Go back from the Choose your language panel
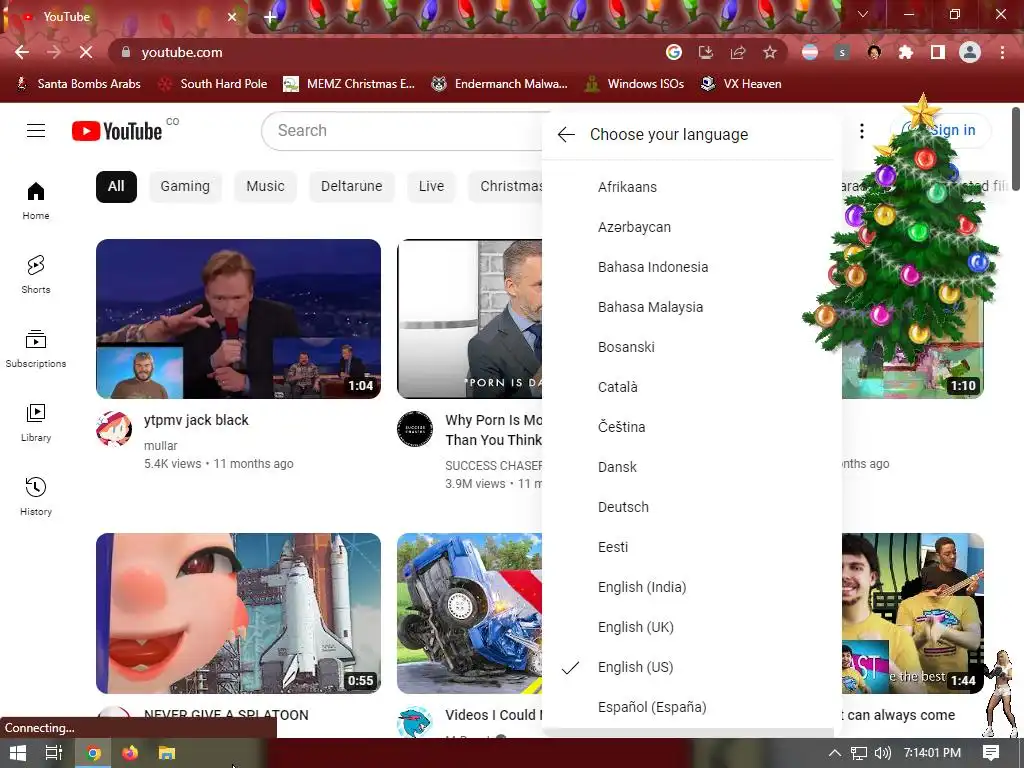Viewport: 1024px width, 768px height. [566, 135]
